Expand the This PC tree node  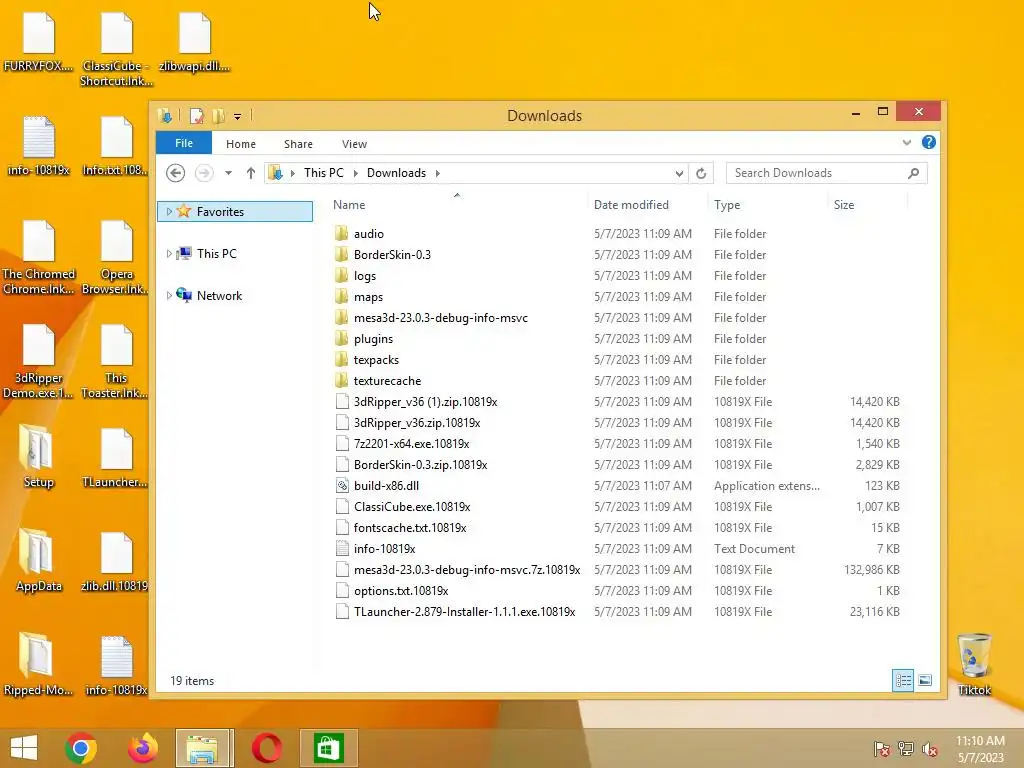click(x=169, y=253)
